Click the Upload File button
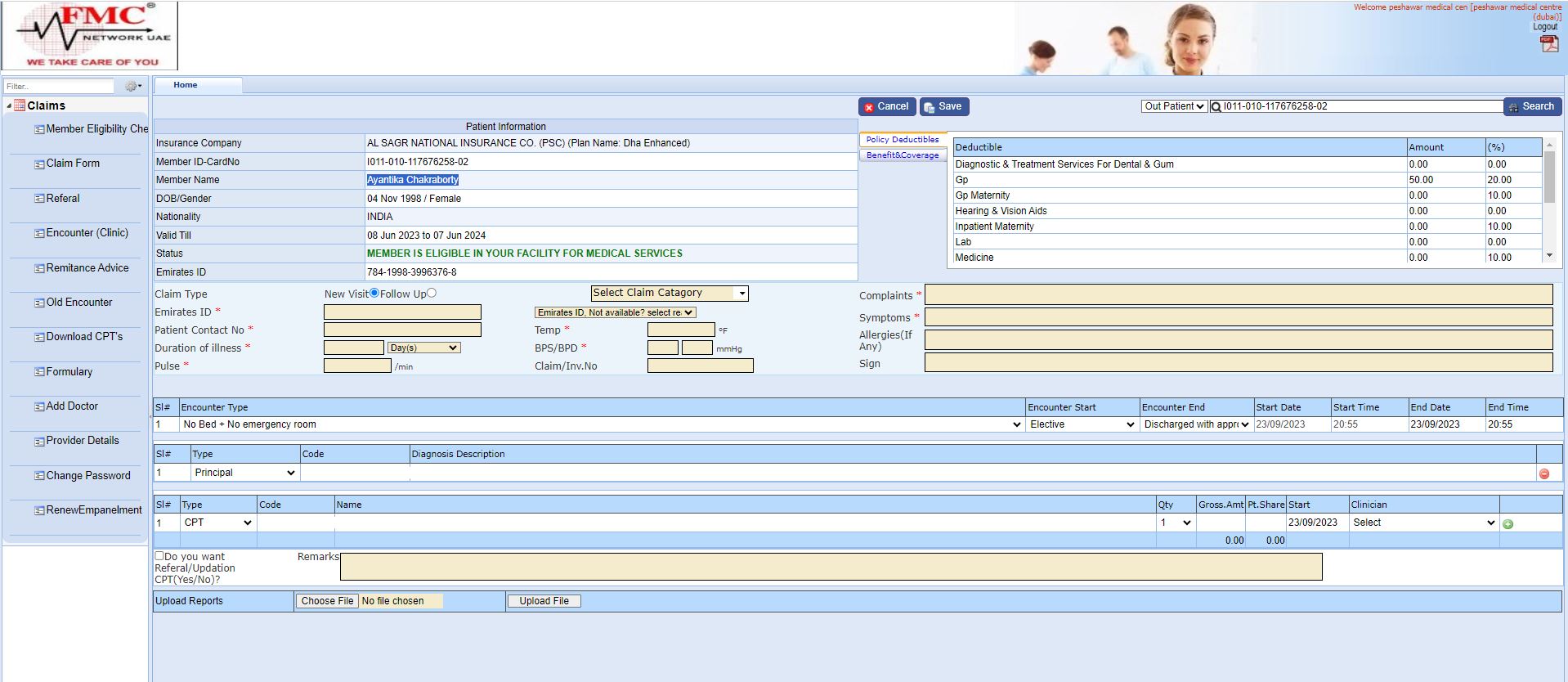This screenshot has width=1568, height=682. pyautogui.click(x=544, y=601)
